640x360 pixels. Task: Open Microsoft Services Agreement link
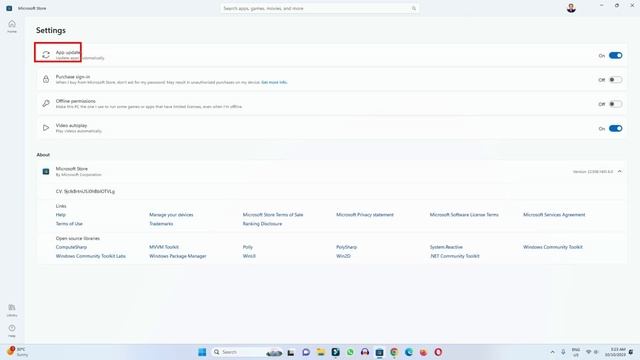tap(554, 215)
